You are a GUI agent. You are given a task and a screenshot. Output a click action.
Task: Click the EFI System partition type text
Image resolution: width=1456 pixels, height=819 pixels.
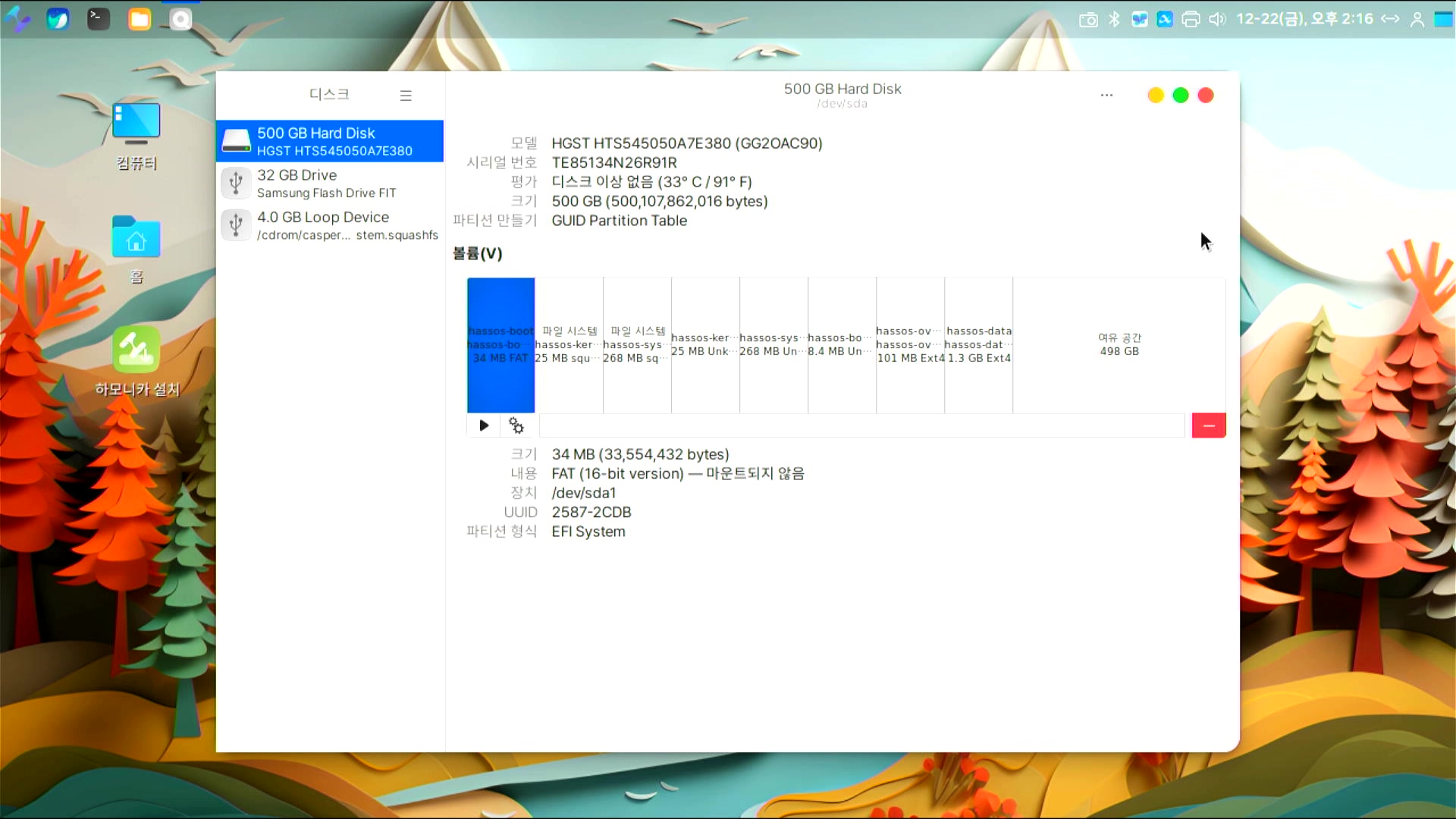click(x=588, y=532)
